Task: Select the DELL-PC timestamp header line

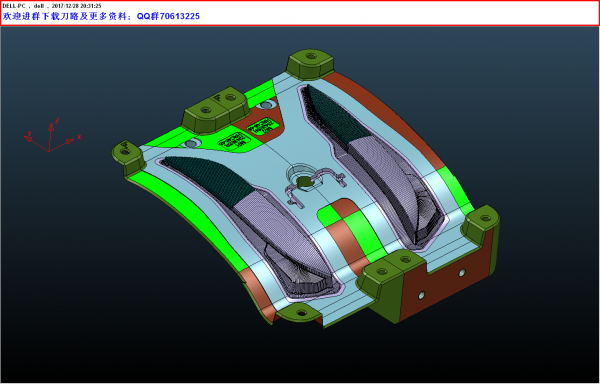Action: pyautogui.click(x=52, y=6)
